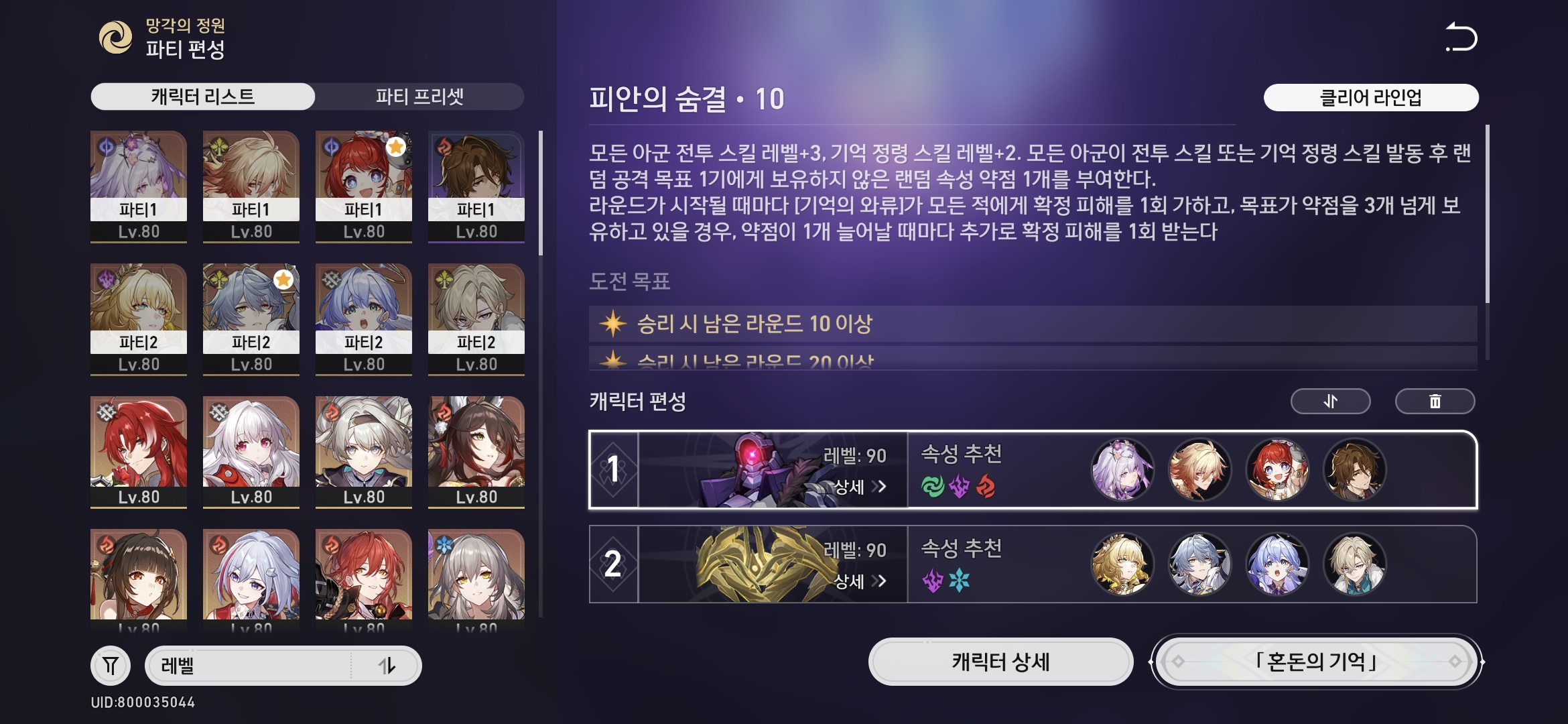Screen dimensions: 1568x724
Task: Tap the purple-haired avatar in team 1
Action: (1122, 469)
